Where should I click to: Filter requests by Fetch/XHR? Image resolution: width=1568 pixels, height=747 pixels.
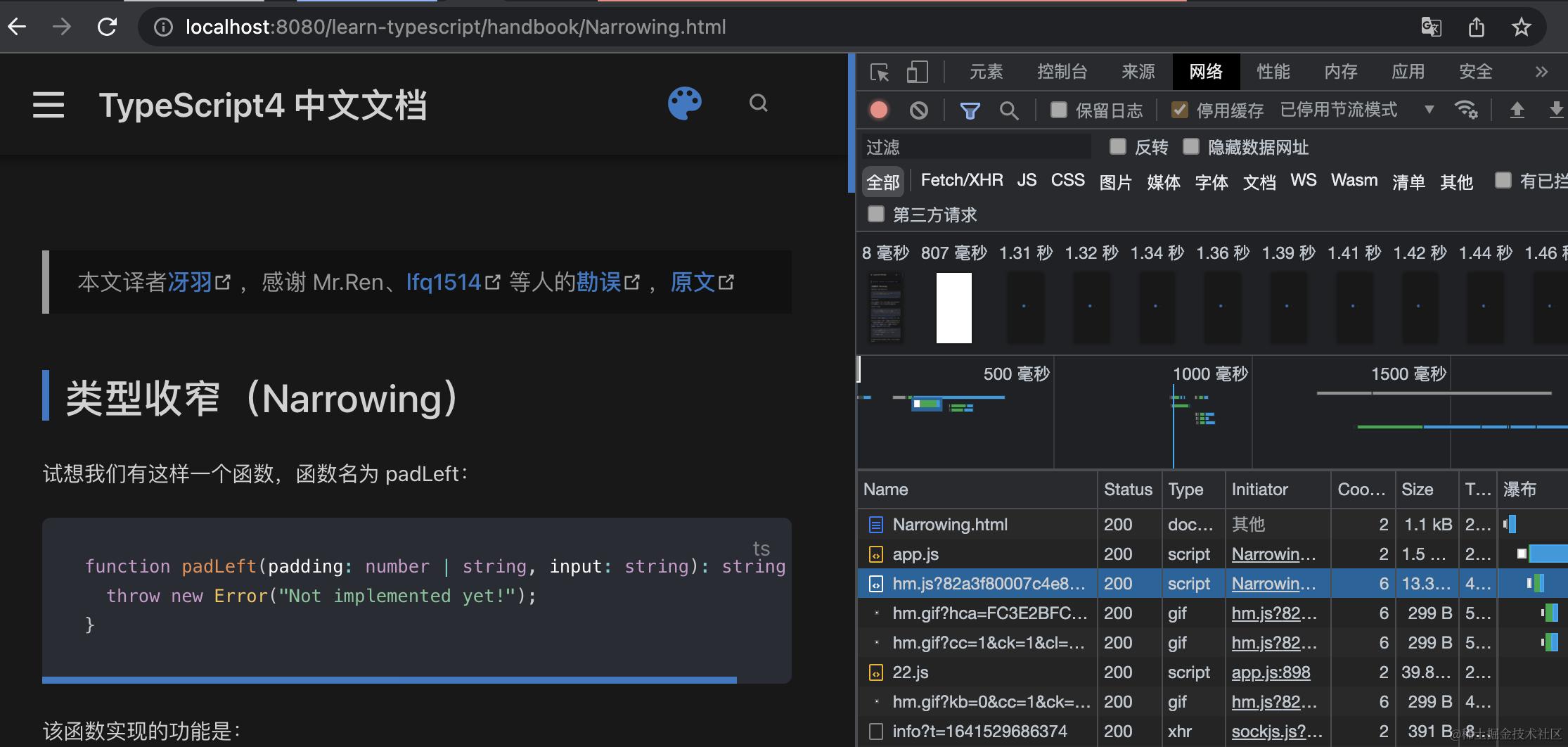point(962,181)
